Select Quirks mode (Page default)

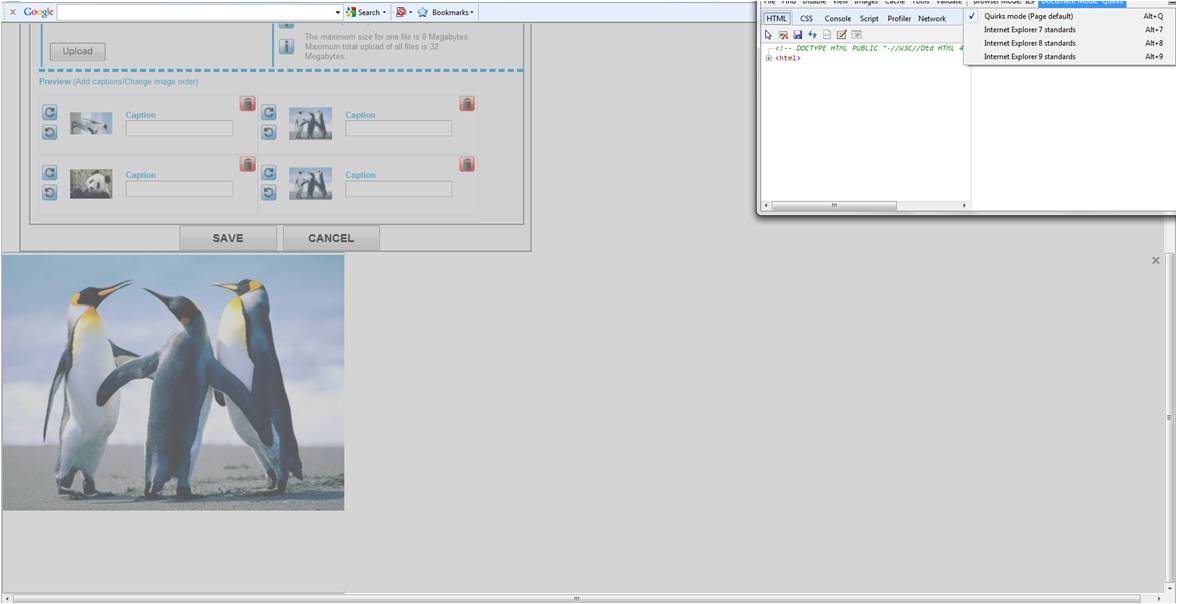pyautogui.click(x=1069, y=16)
